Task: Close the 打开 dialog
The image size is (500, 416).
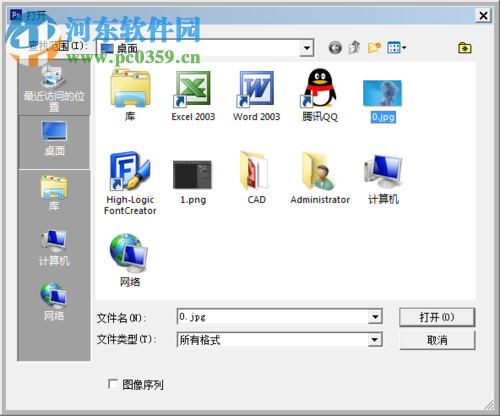Action: coord(483,15)
